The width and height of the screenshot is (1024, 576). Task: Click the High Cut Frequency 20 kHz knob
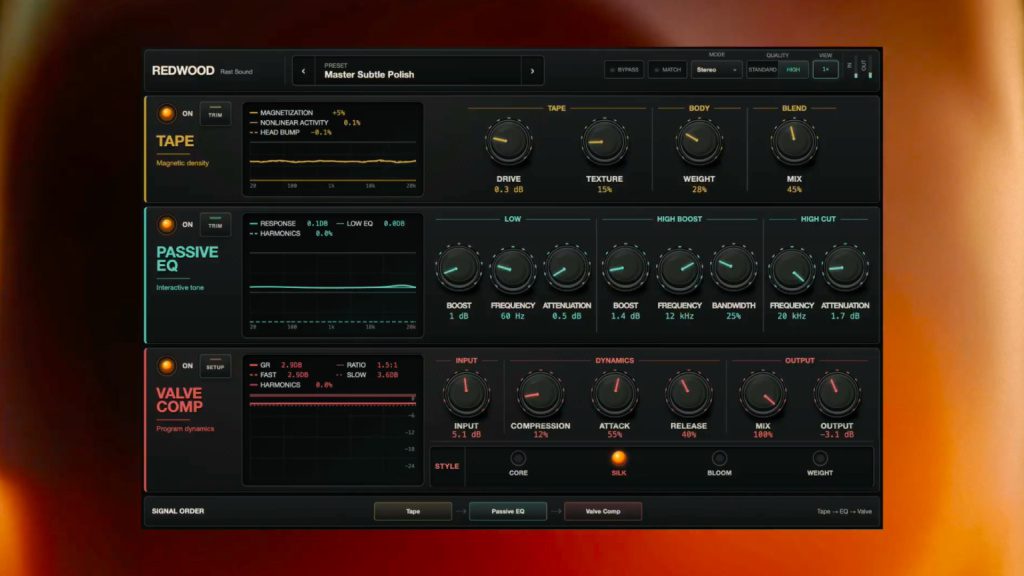(792, 268)
